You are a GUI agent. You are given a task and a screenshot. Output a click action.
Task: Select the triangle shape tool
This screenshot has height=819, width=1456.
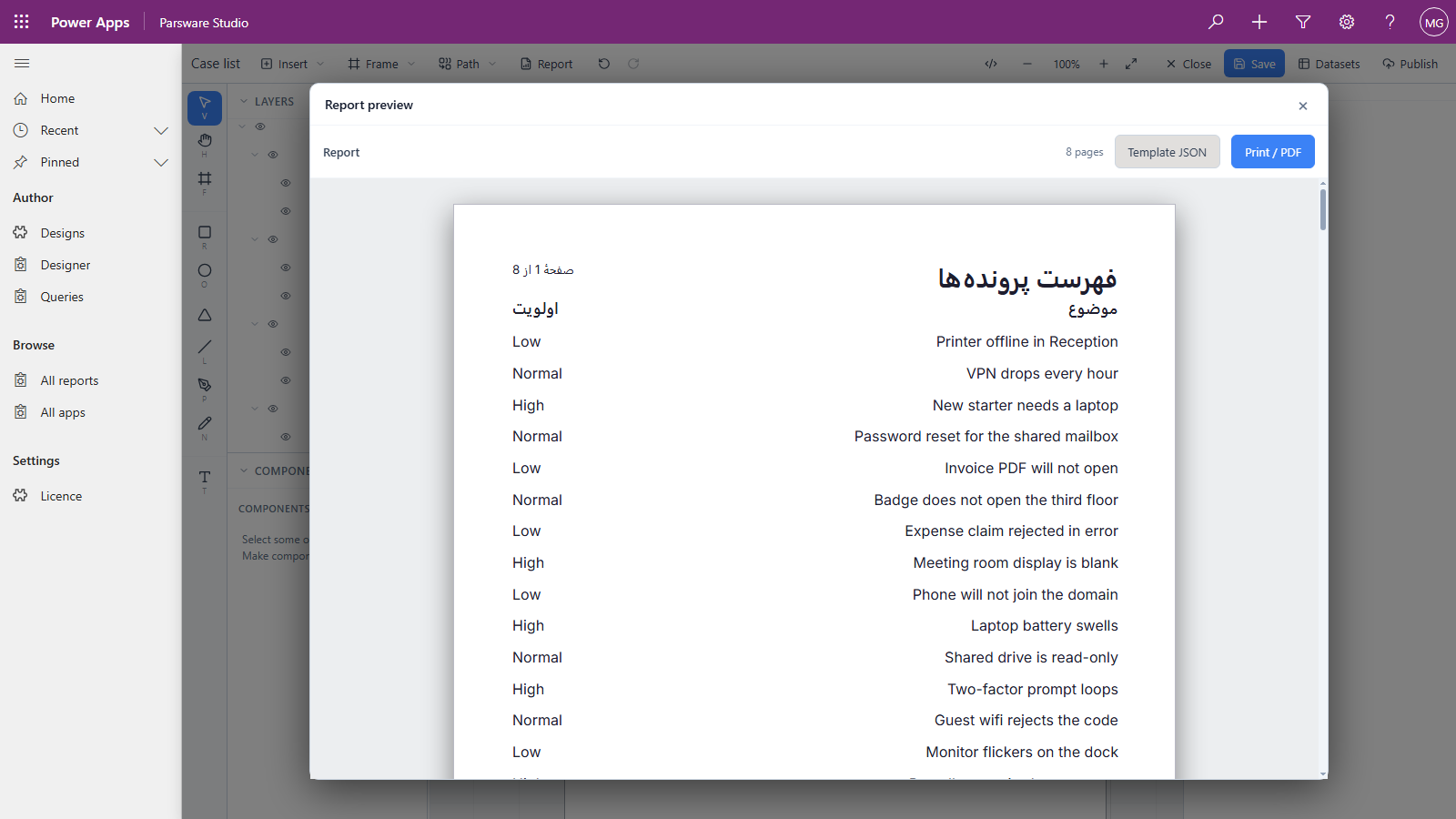[x=205, y=315]
